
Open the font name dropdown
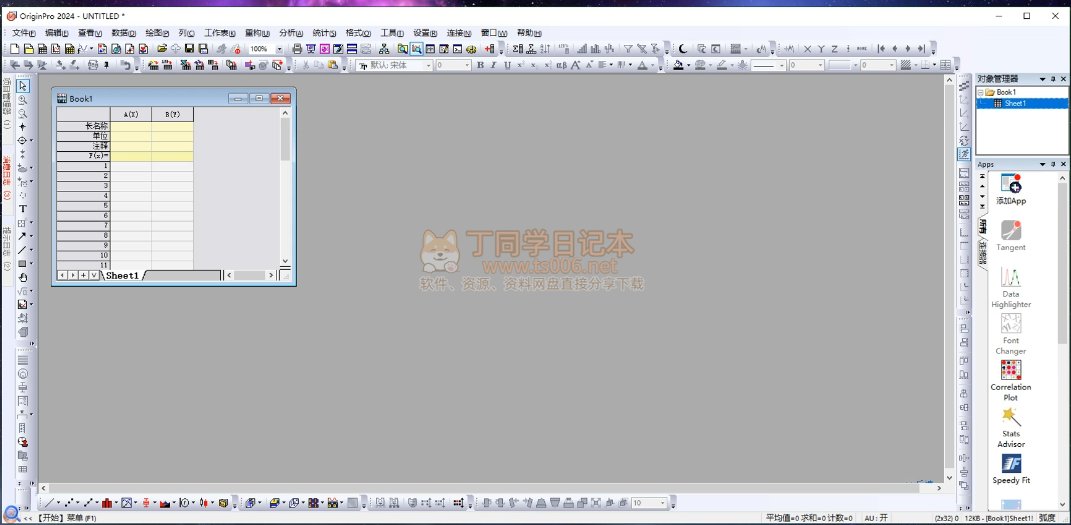coord(428,65)
